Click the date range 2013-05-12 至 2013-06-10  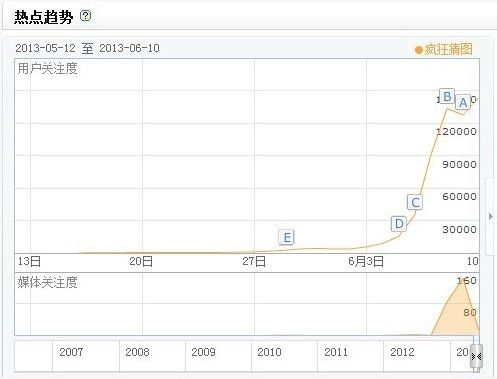87,48
